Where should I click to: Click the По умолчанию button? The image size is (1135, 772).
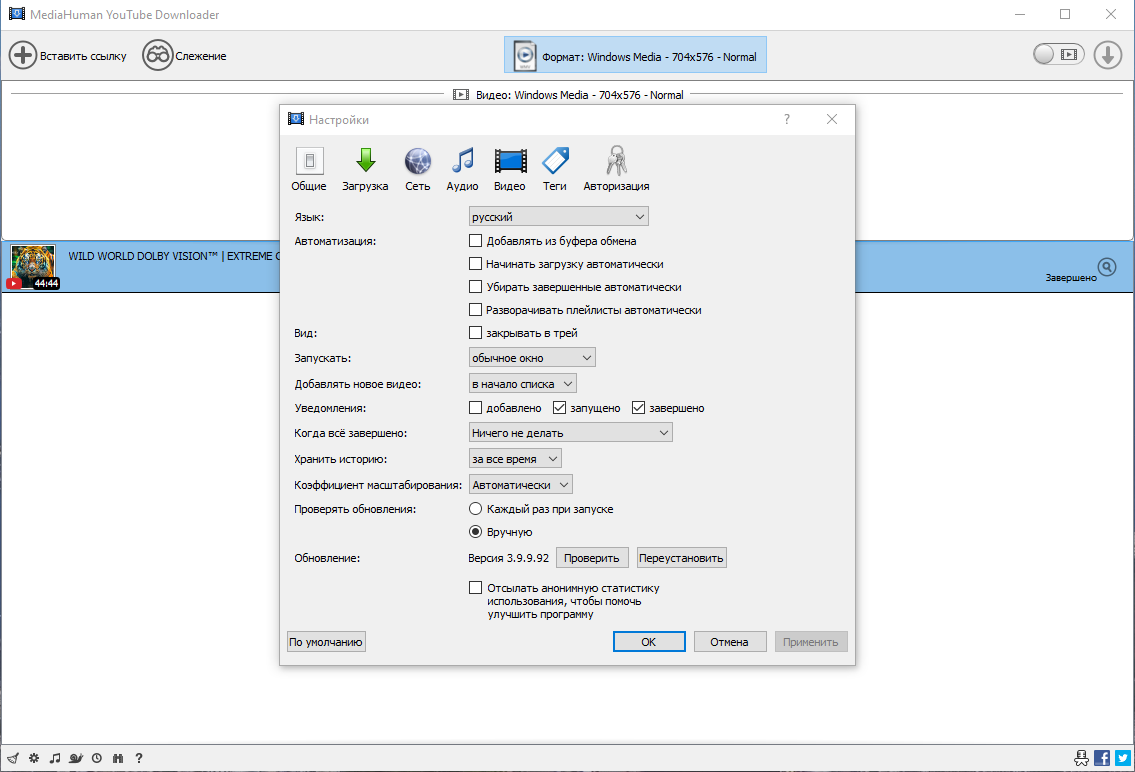[326, 642]
